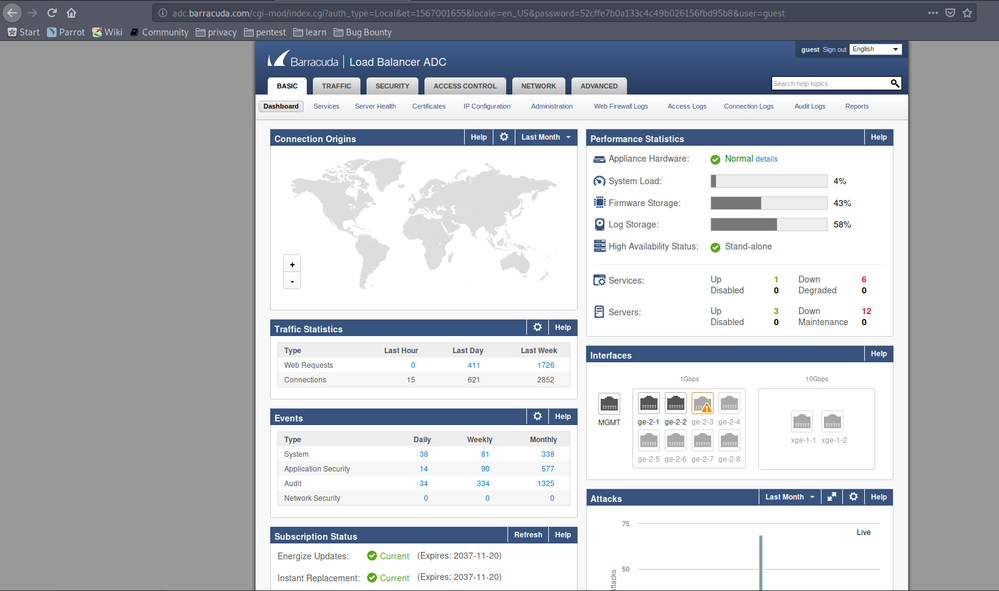Open Connection Origins settings gear
Viewport: 999px width, 591px height.
pyautogui.click(x=504, y=137)
